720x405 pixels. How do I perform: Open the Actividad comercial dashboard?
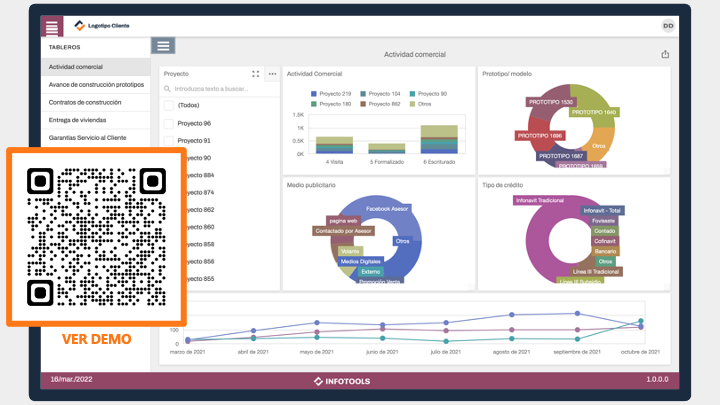pos(96,67)
